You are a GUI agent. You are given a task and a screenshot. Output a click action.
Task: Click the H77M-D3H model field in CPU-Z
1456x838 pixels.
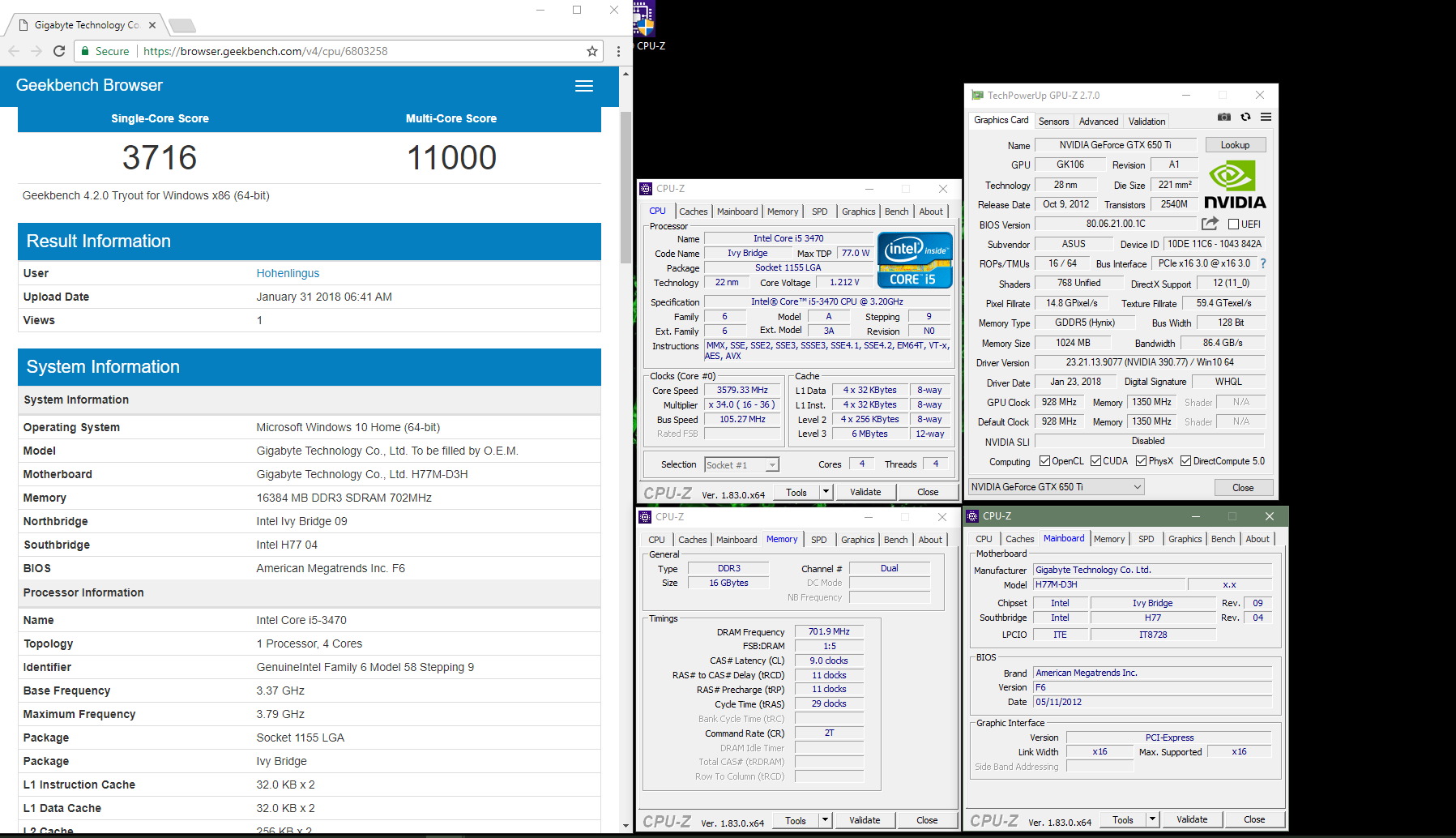1108,585
